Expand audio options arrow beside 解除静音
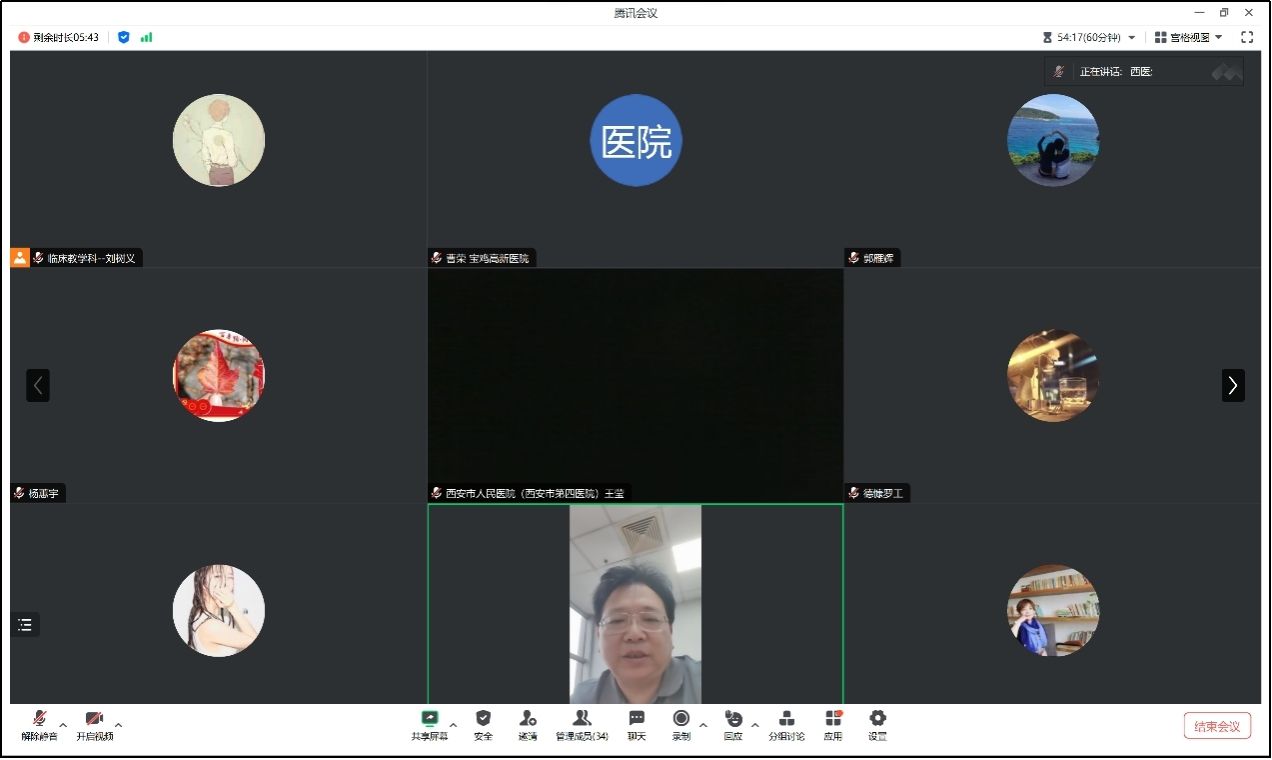Viewport: 1272px width, 760px height. (63, 725)
